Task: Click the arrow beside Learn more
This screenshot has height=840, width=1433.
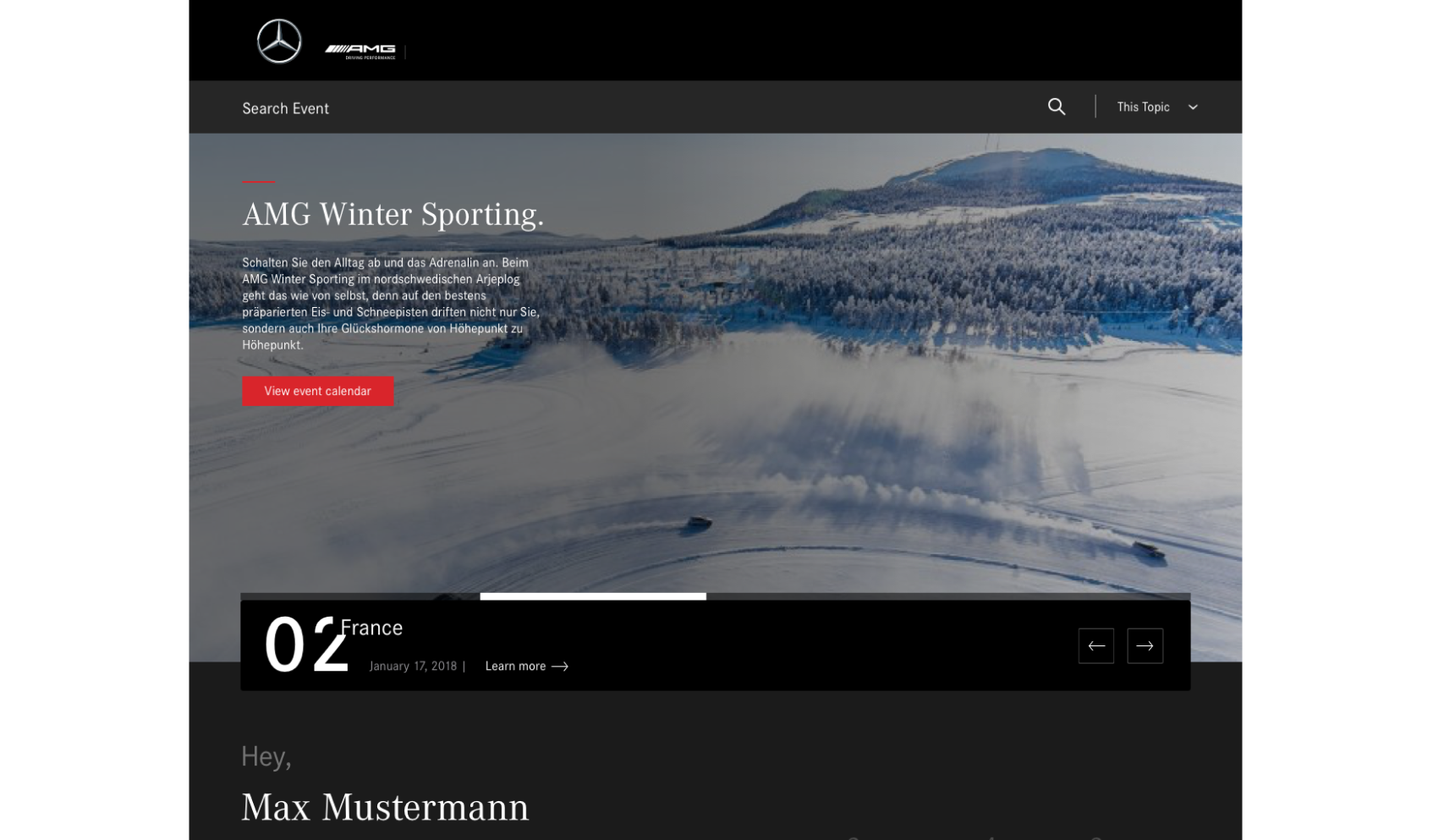Action: [560, 667]
